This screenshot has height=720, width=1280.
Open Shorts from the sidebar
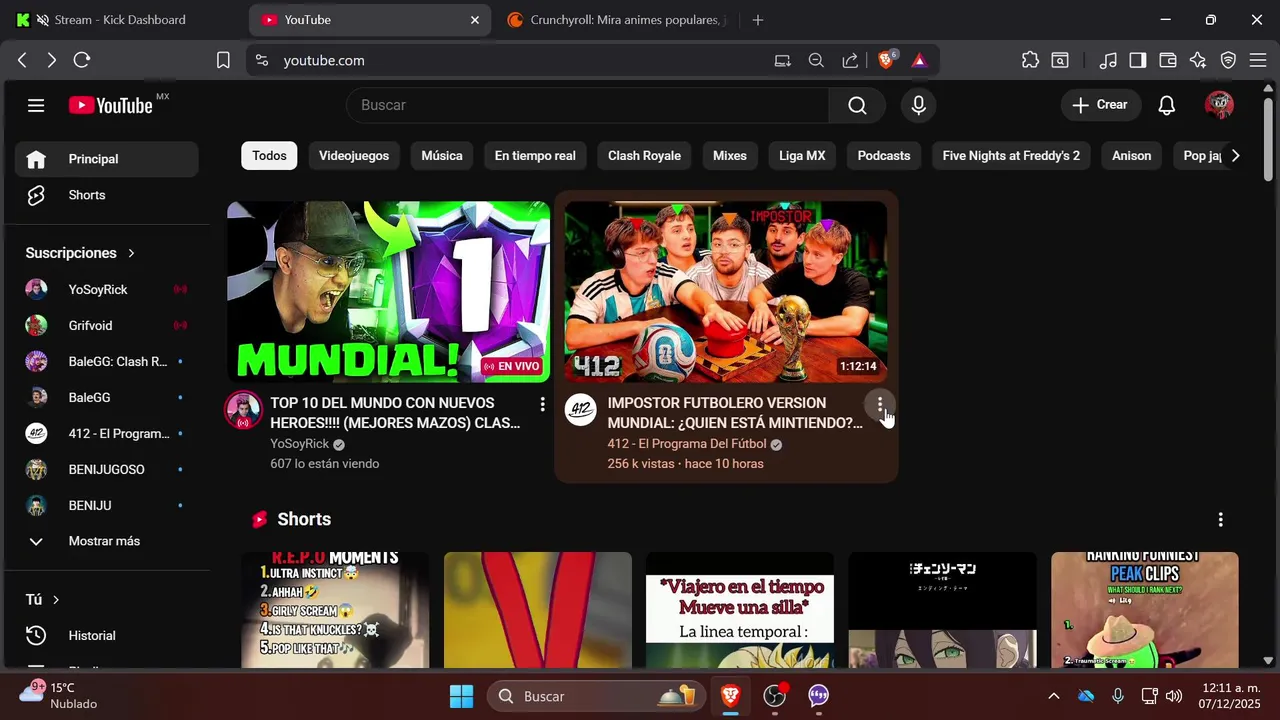106,195
